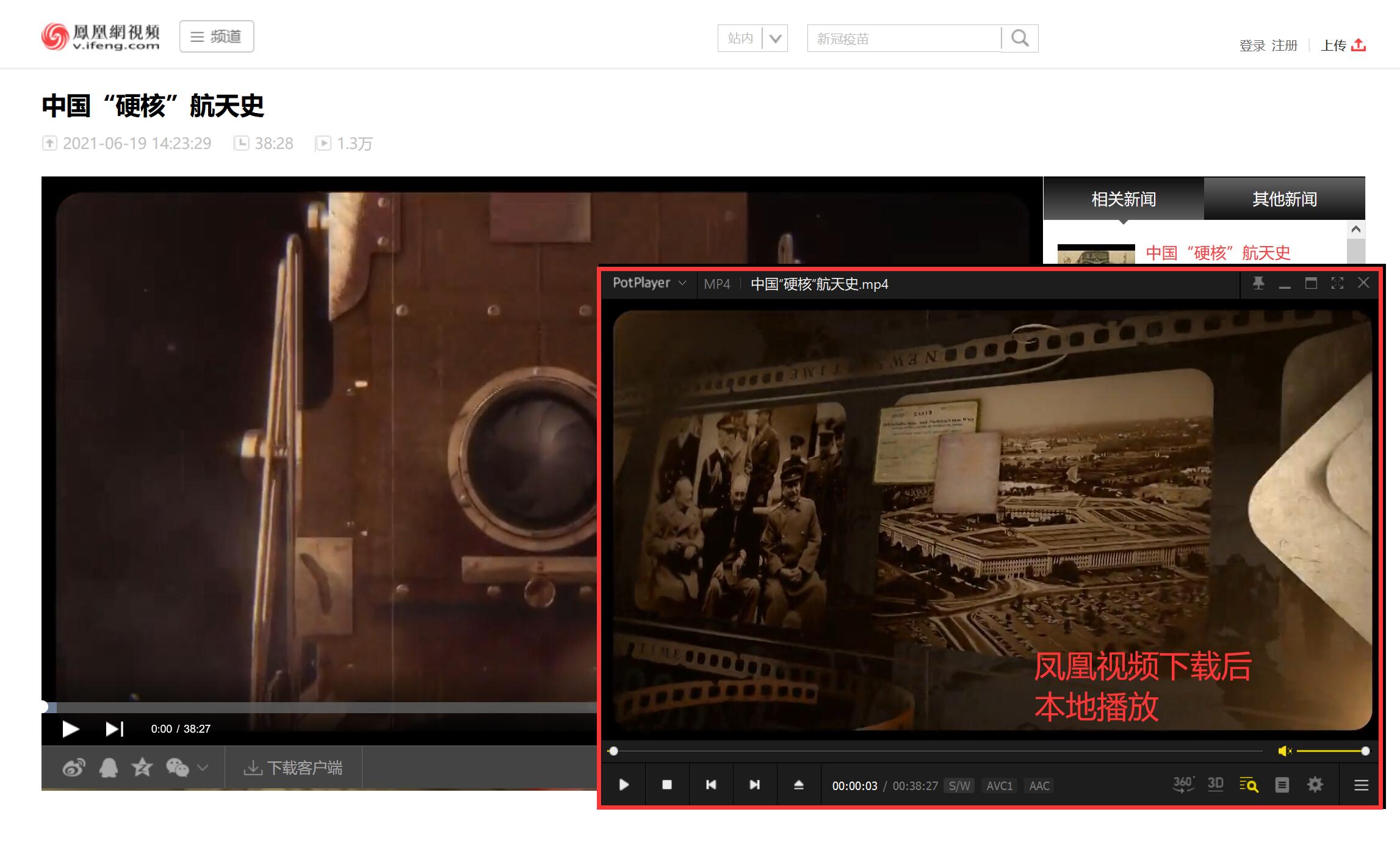Image resolution: width=1400 pixels, height=842 pixels.
Task: Click the AAC audio codec label
Action: [x=1040, y=786]
